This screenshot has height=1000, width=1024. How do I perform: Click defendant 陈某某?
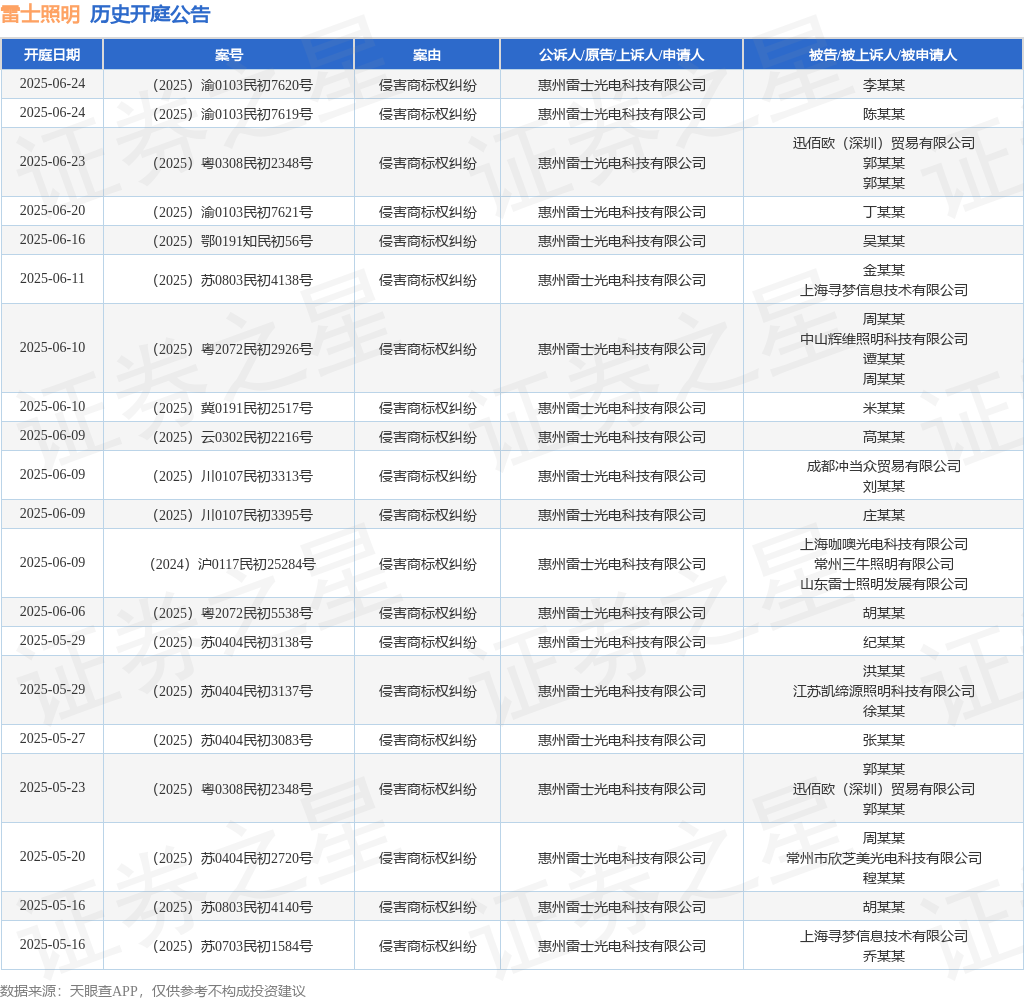pyautogui.click(x=884, y=114)
